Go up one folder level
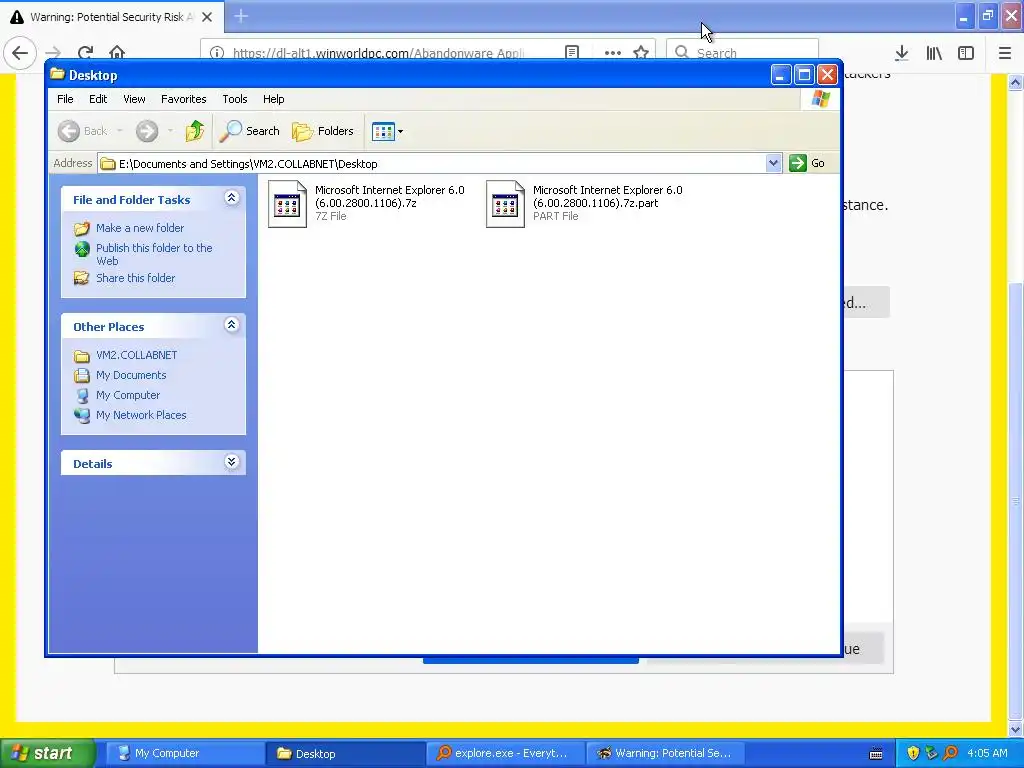 click(x=195, y=131)
